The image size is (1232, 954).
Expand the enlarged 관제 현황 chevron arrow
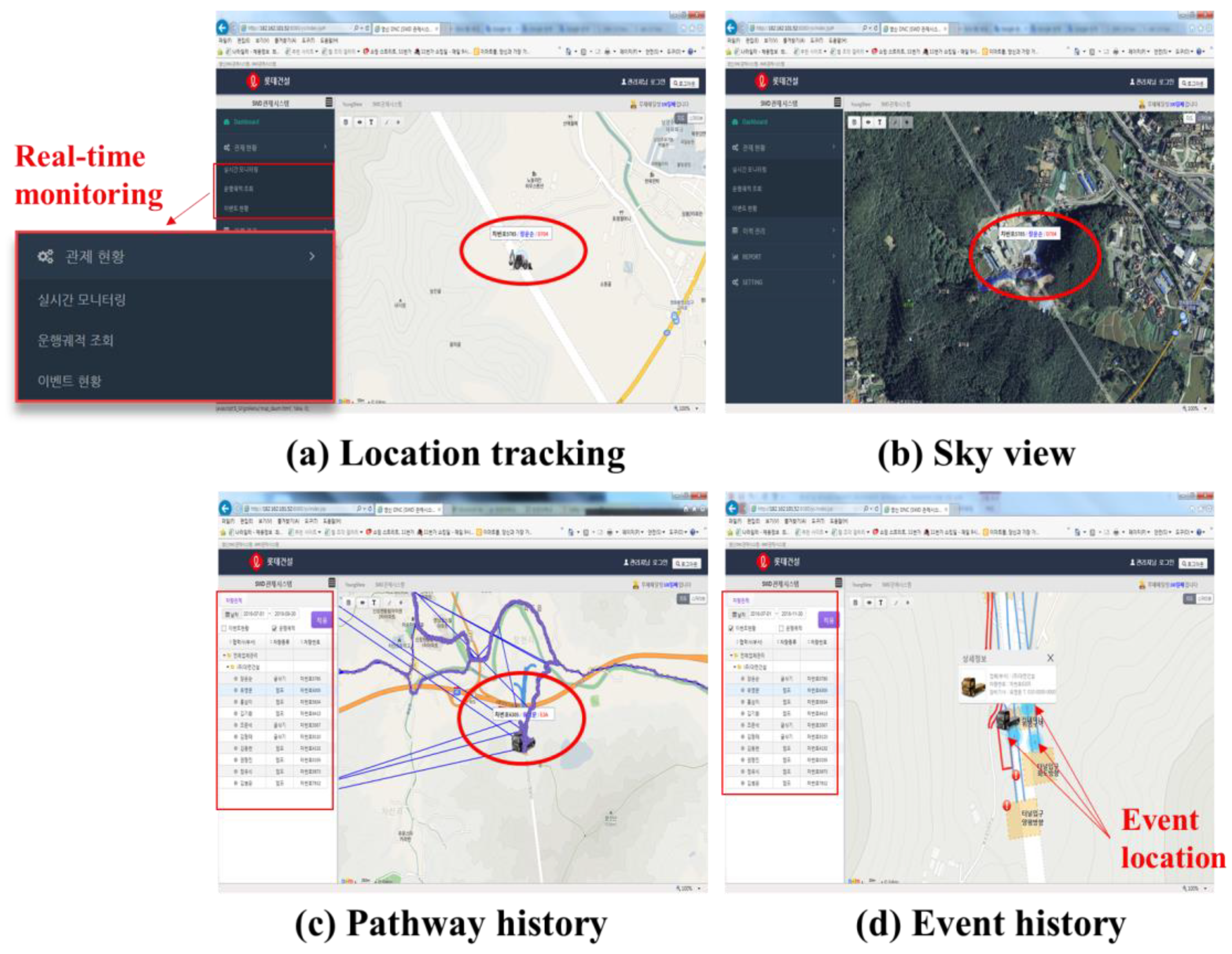click(x=312, y=257)
